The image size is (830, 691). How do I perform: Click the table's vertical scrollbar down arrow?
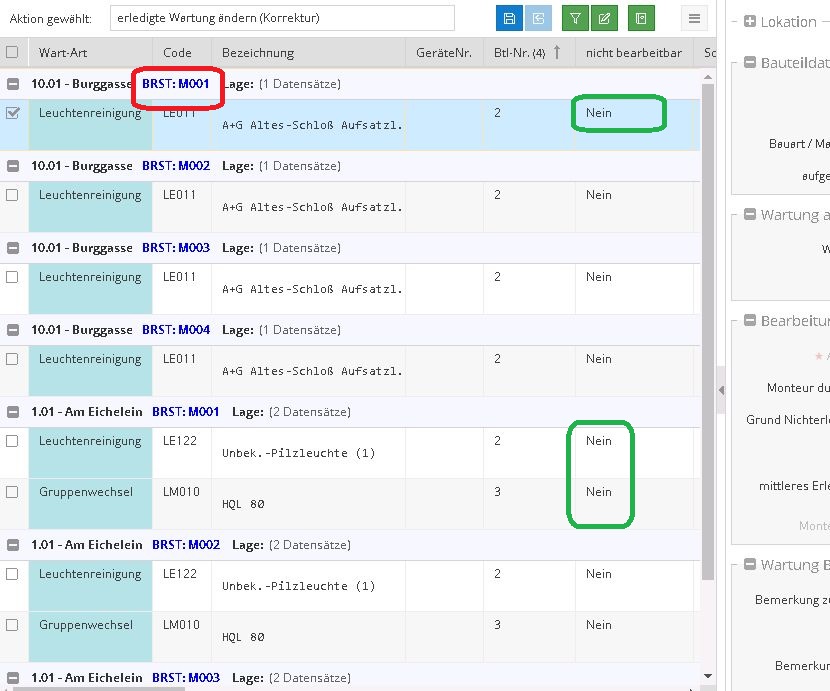[709, 677]
